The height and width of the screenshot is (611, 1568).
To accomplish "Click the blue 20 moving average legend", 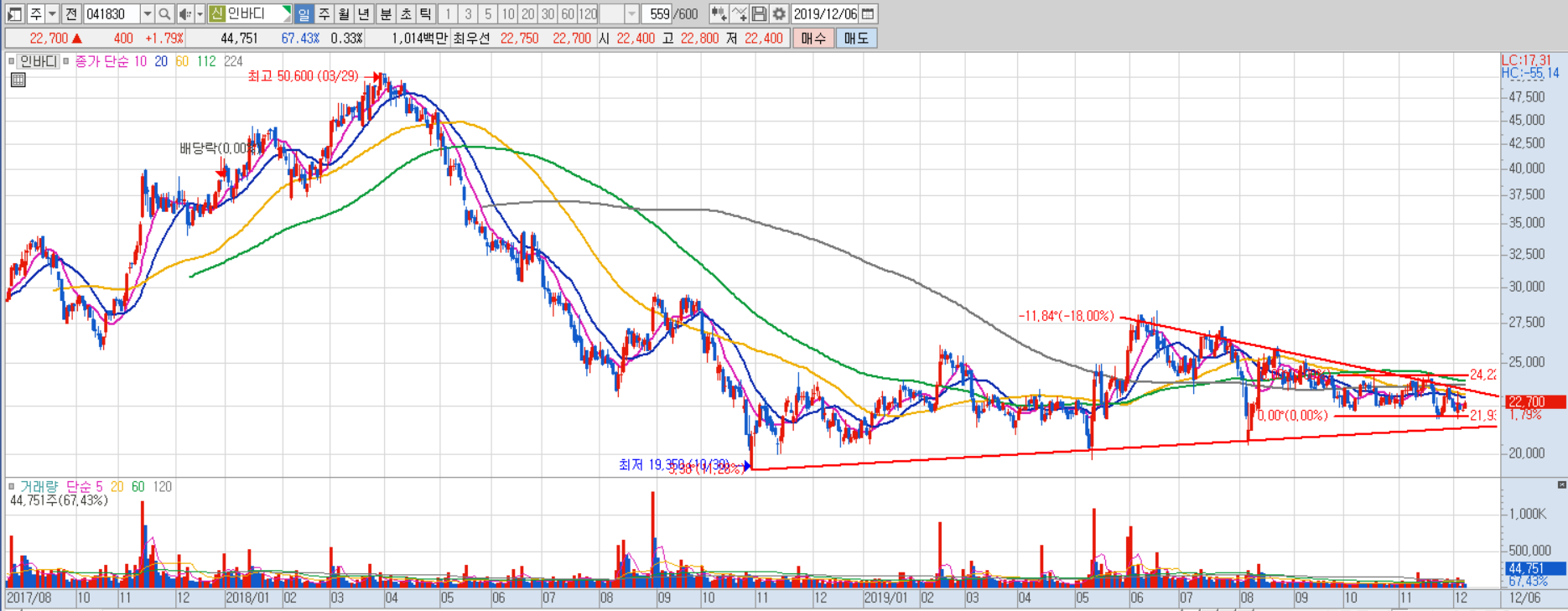I will coord(161,61).
